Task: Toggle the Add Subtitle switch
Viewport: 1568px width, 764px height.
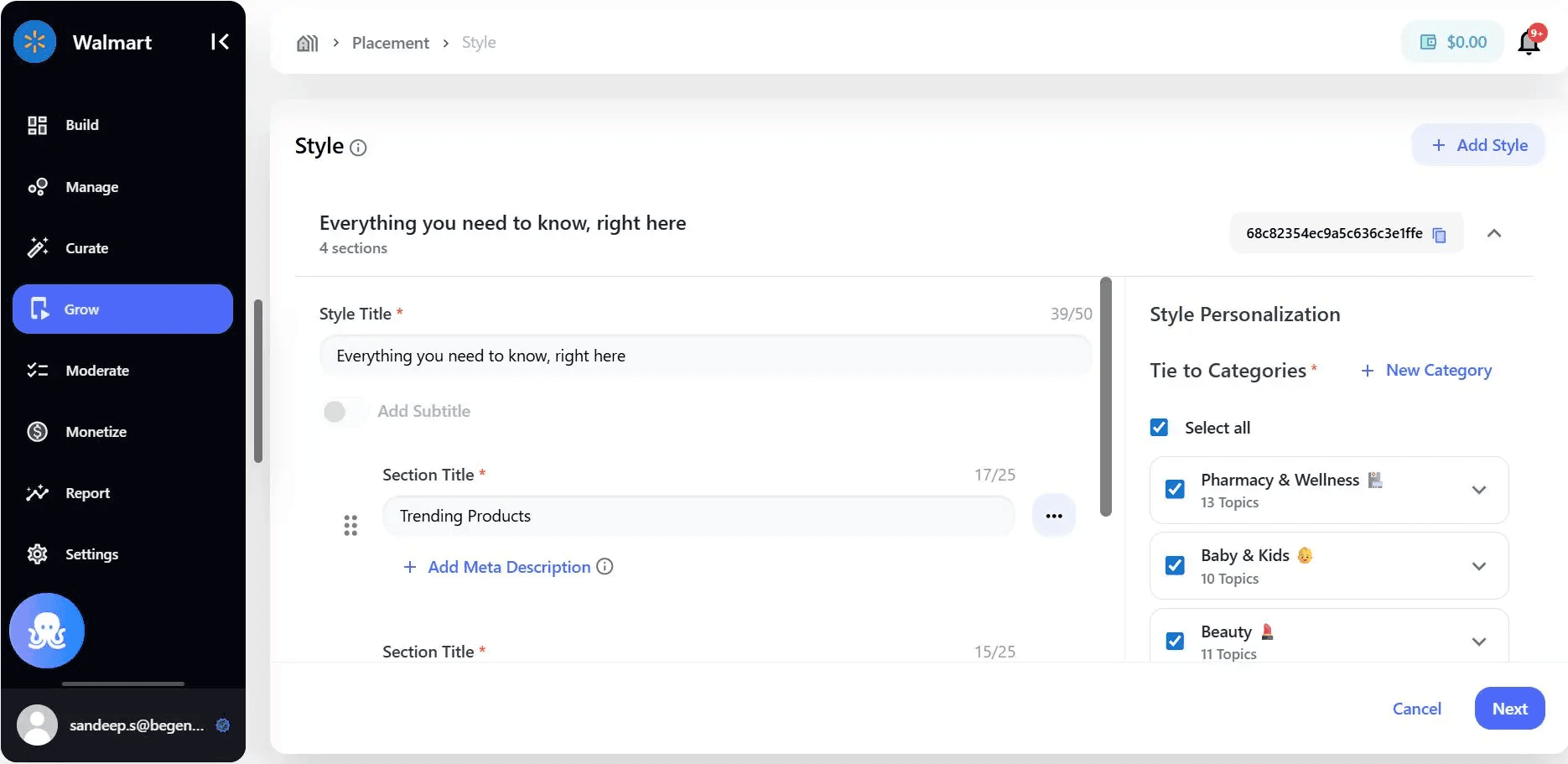Action: 344,412
